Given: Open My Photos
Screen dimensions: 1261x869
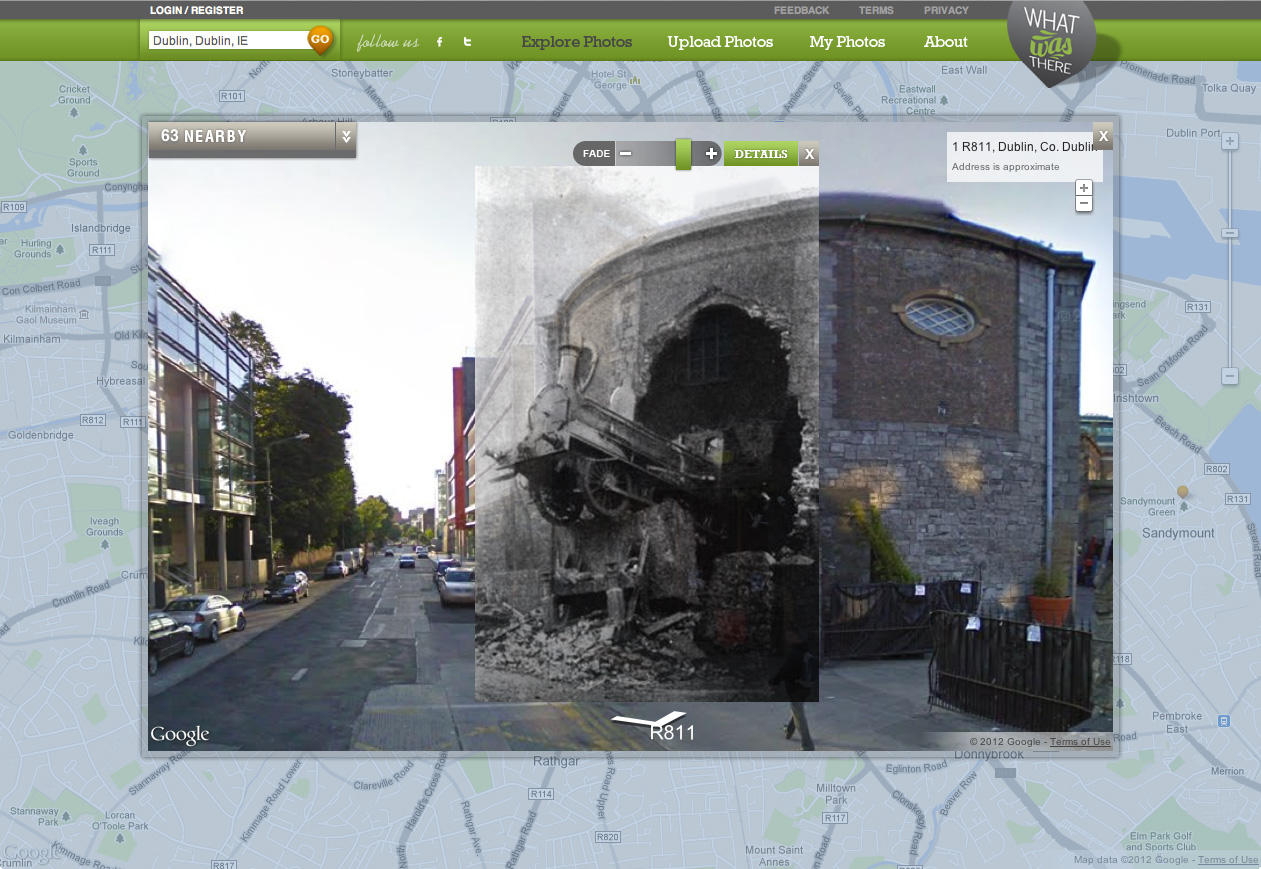Looking at the screenshot, I should [847, 42].
